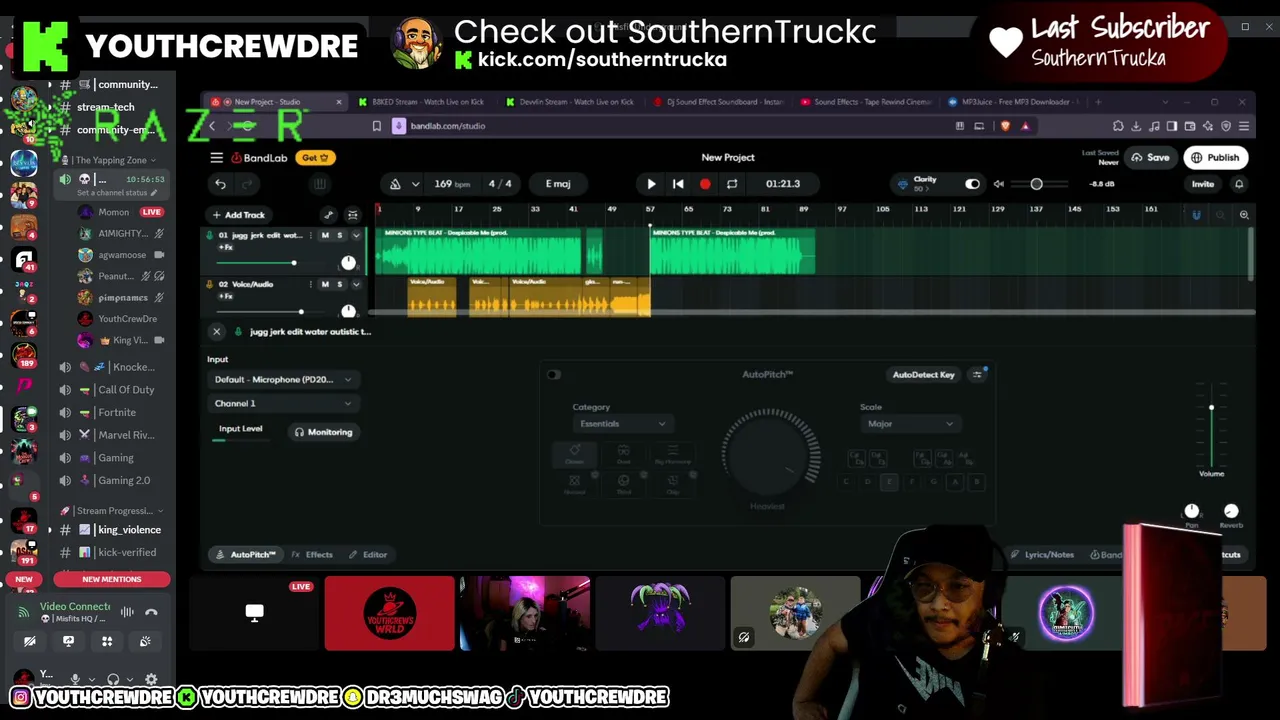Open BandLab notifications bell
This screenshot has width=1280, height=720.
click(1239, 184)
